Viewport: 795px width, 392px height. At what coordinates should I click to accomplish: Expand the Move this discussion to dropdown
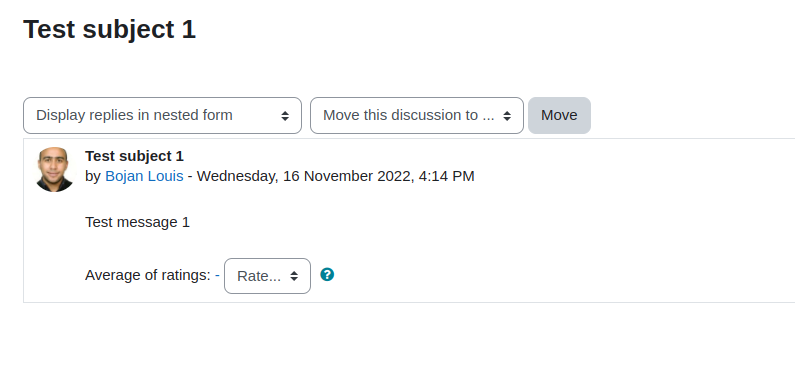tap(417, 116)
